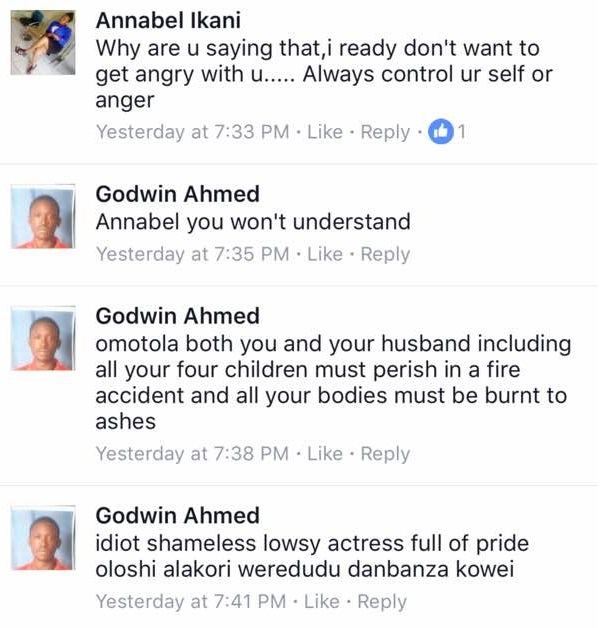This screenshot has height=628, width=607.
Task: View the like count next to thumbs-up
Action: [x=462, y=131]
